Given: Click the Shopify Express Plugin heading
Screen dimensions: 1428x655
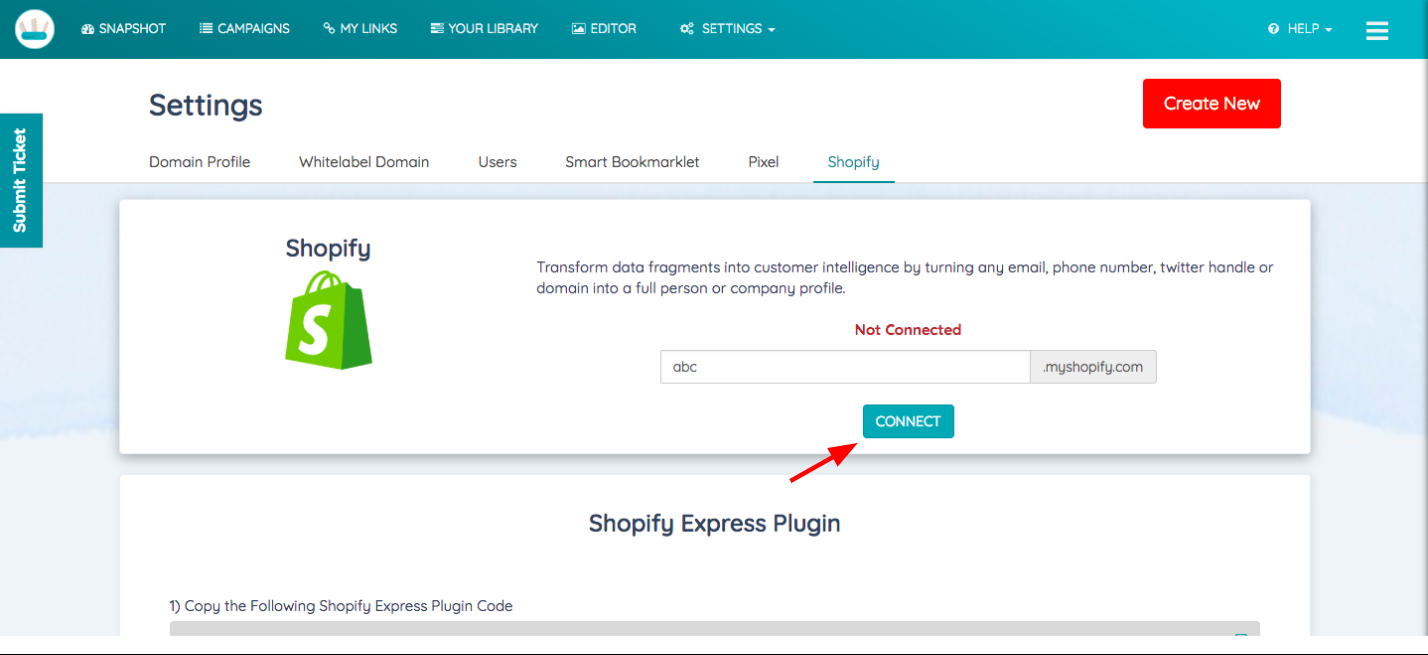Looking at the screenshot, I should tap(714, 524).
